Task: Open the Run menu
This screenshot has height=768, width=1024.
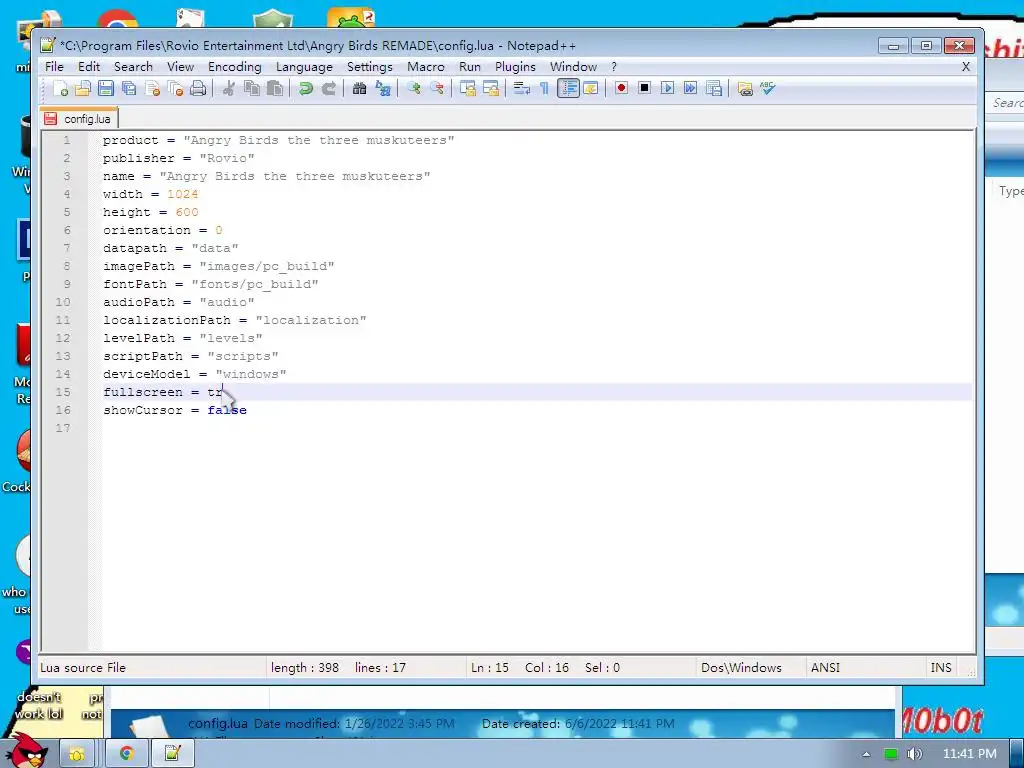Action: coord(470,67)
